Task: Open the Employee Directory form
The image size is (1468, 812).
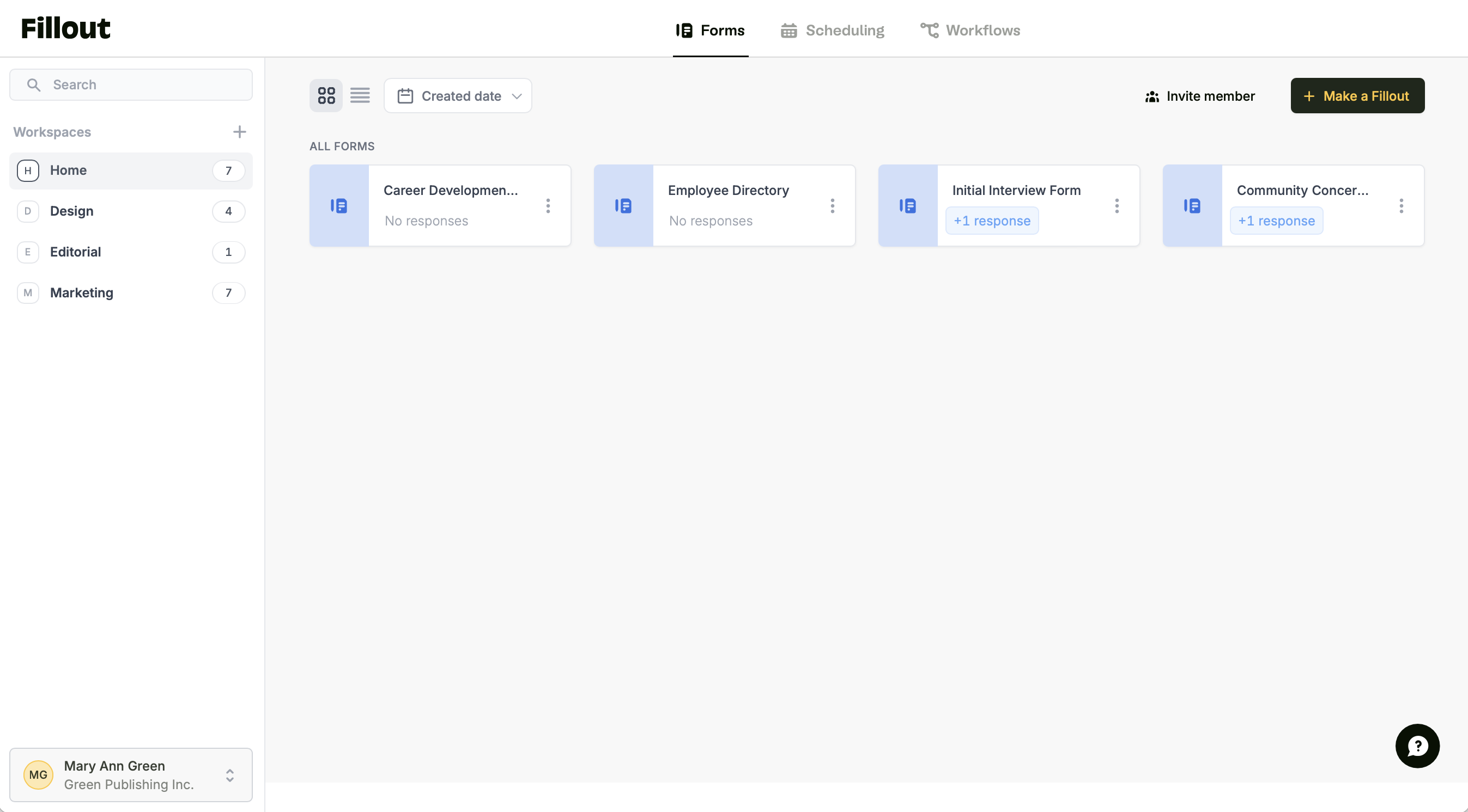Action: tap(724, 205)
